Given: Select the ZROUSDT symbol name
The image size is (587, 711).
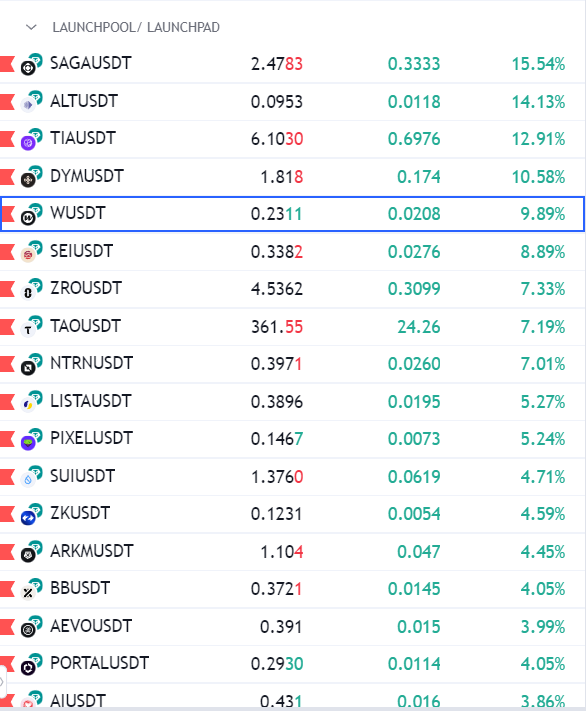Looking at the screenshot, I should tap(86, 288).
